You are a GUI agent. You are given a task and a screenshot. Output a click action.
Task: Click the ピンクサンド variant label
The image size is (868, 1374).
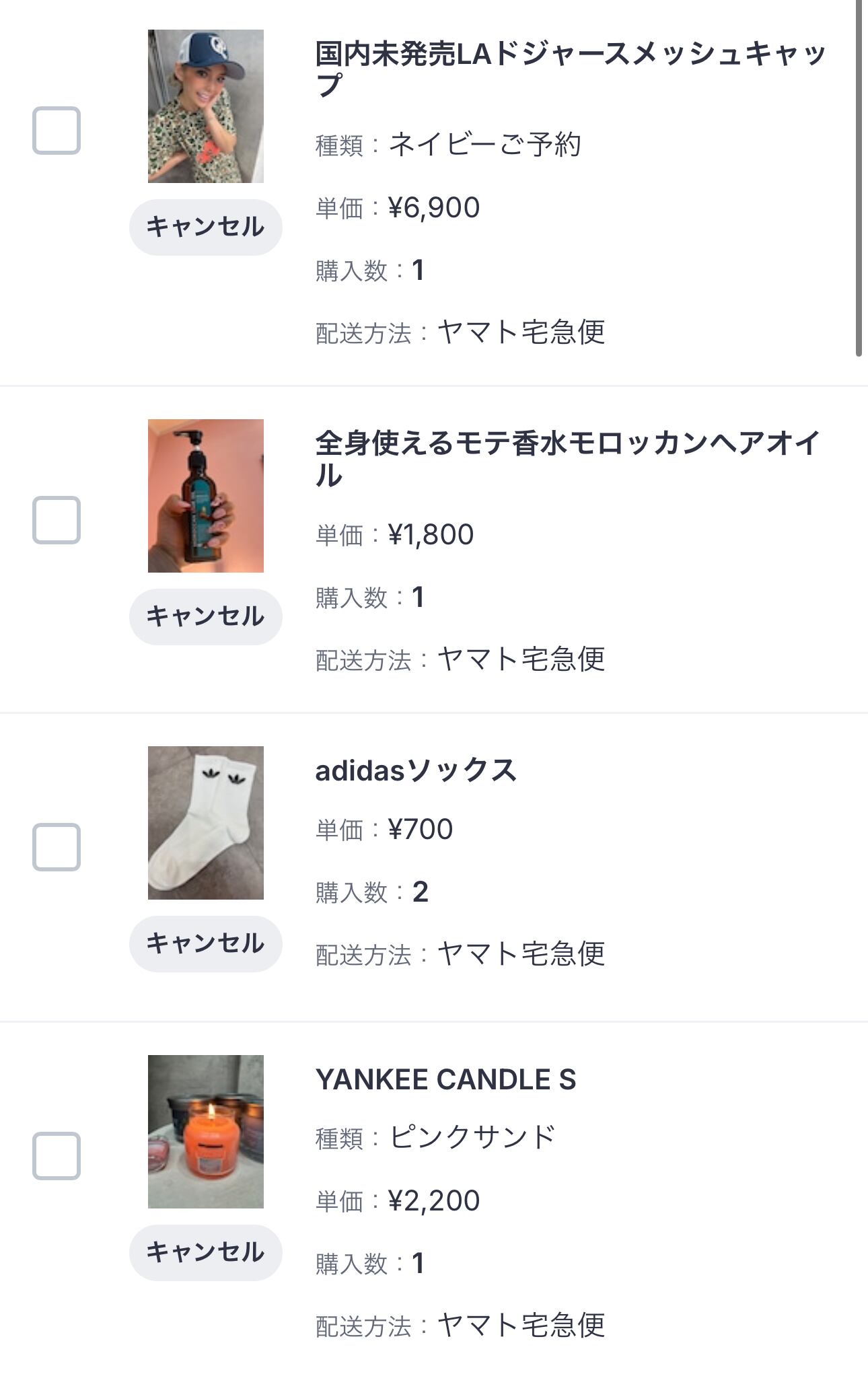[472, 1137]
